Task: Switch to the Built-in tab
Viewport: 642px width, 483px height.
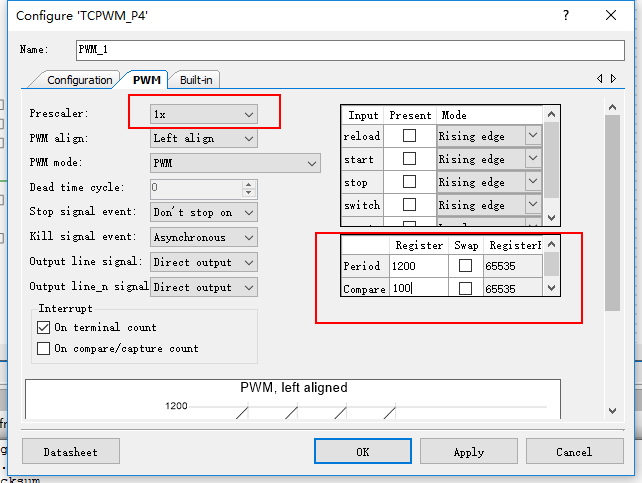Action: pyautogui.click(x=196, y=80)
